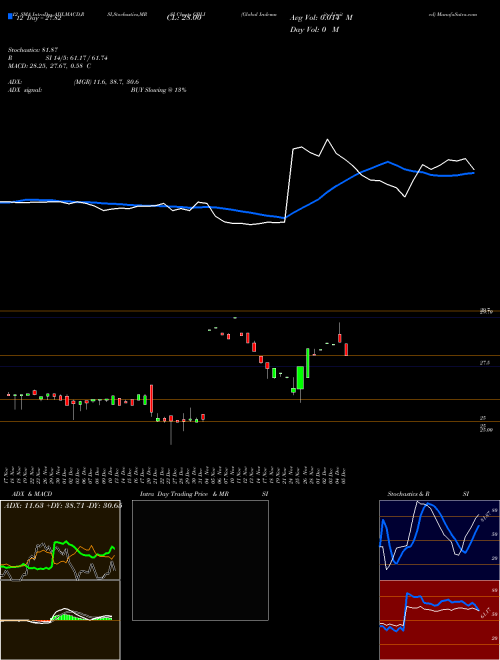Click the blue 12-day SMA legend square
Screen dimensions: 500x660
point(10,17)
